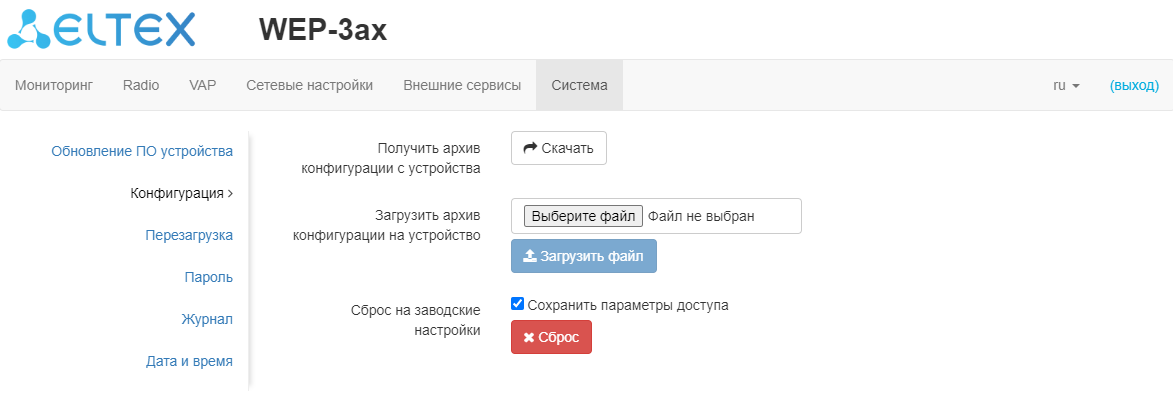Go to the VAP tab

tap(203, 85)
